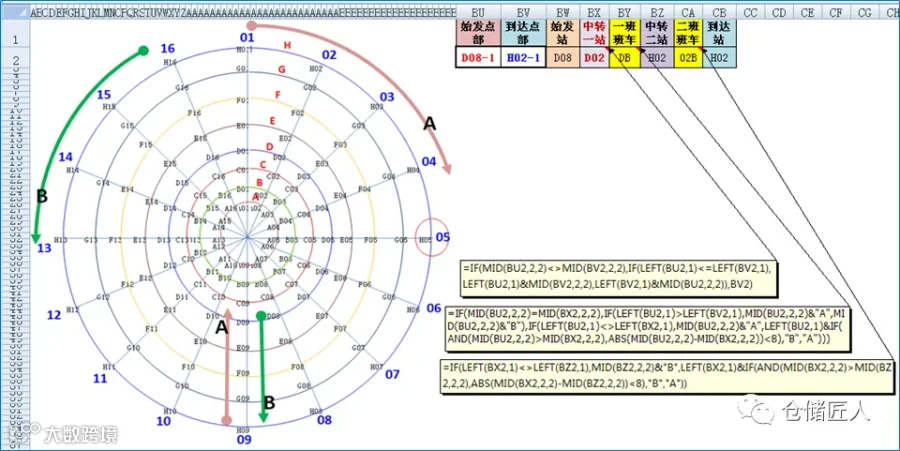Select the pink upward arrow near D10
Image resolution: width=900 pixels, height=451 pixels.
point(227,366)
